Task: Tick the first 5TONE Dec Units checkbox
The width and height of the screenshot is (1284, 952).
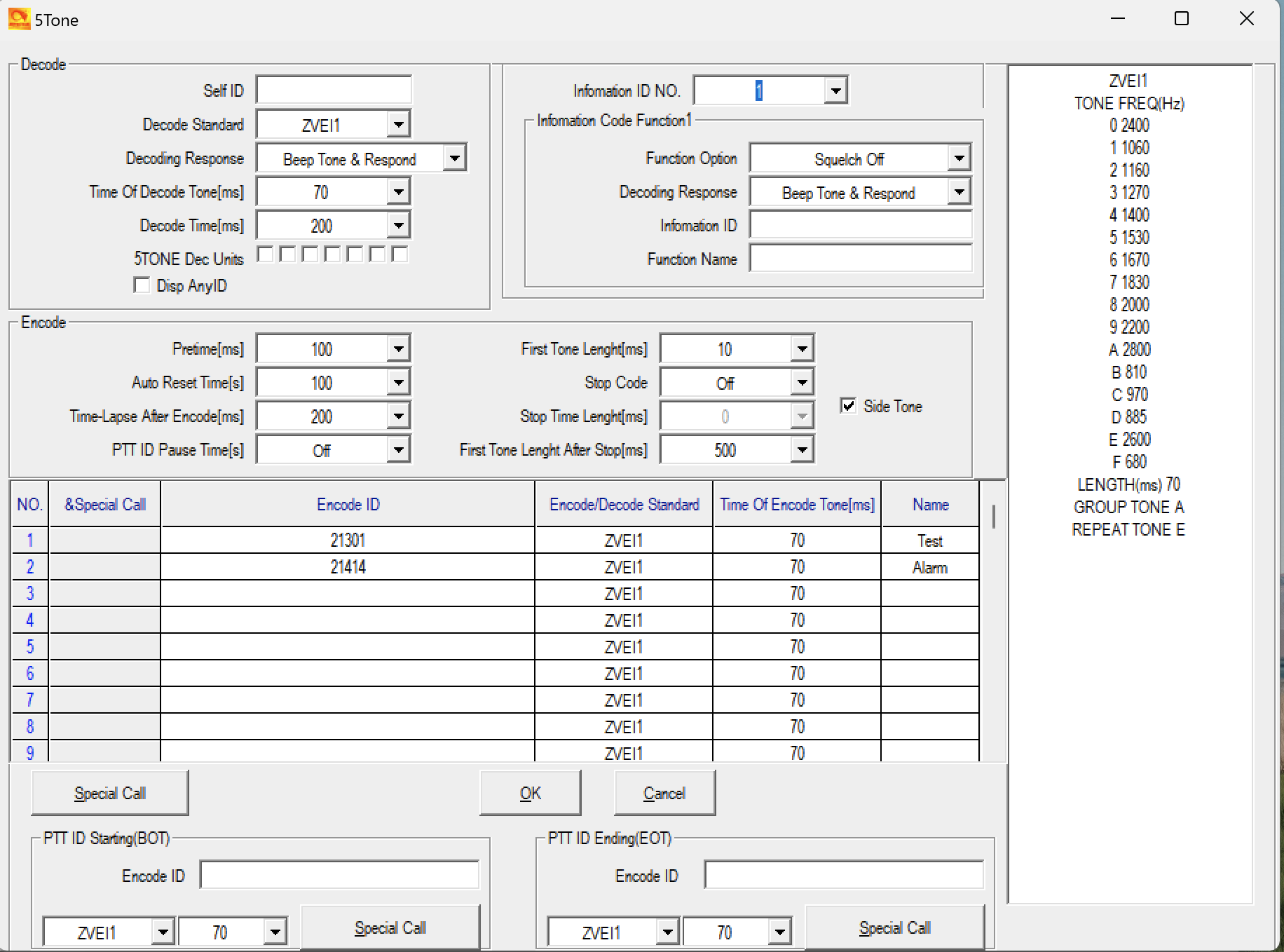Action: click(x=265, y=254)
